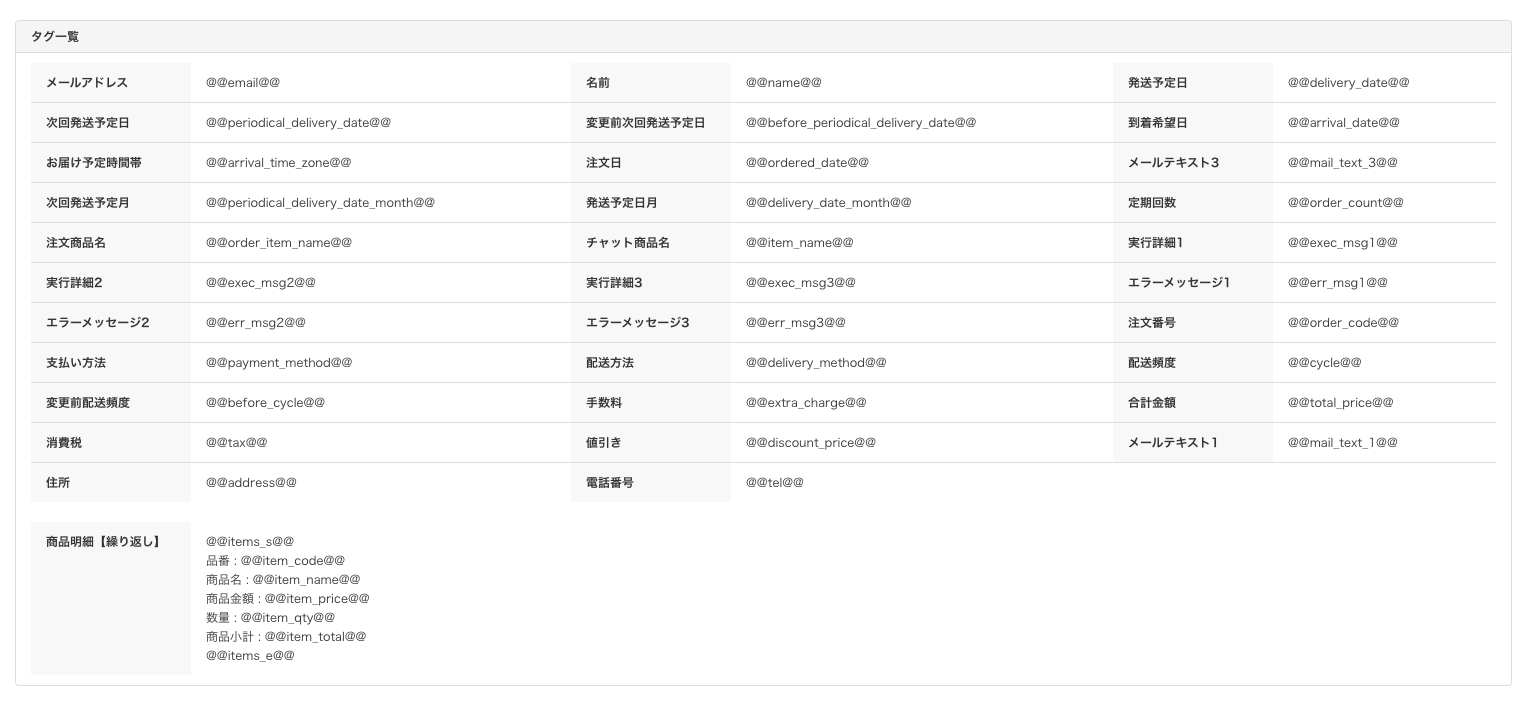This screenshot has height=703, width=1527.
Task: Click @@item_name@@ in the チャット商品名 row
Action: 800,243
